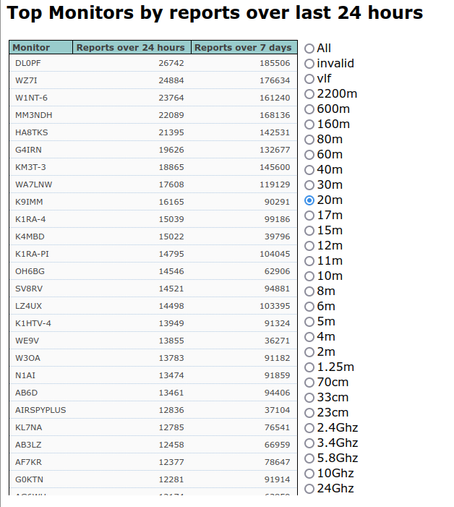
Task: Select the invalid band option
Action: pyautogui.click(x=309, y=64)
